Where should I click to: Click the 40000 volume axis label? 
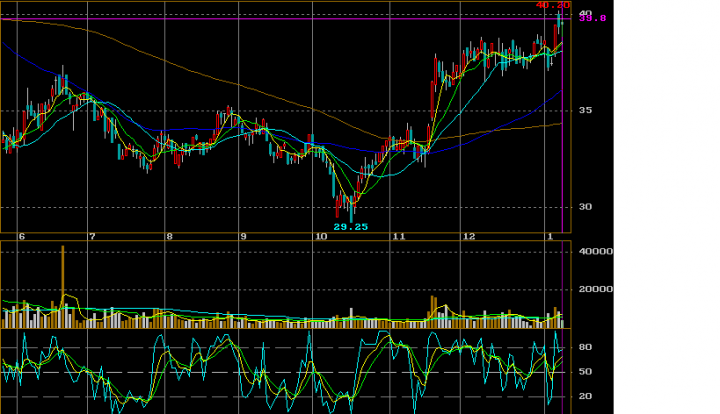pyautogui.click(x=596, y=252)
